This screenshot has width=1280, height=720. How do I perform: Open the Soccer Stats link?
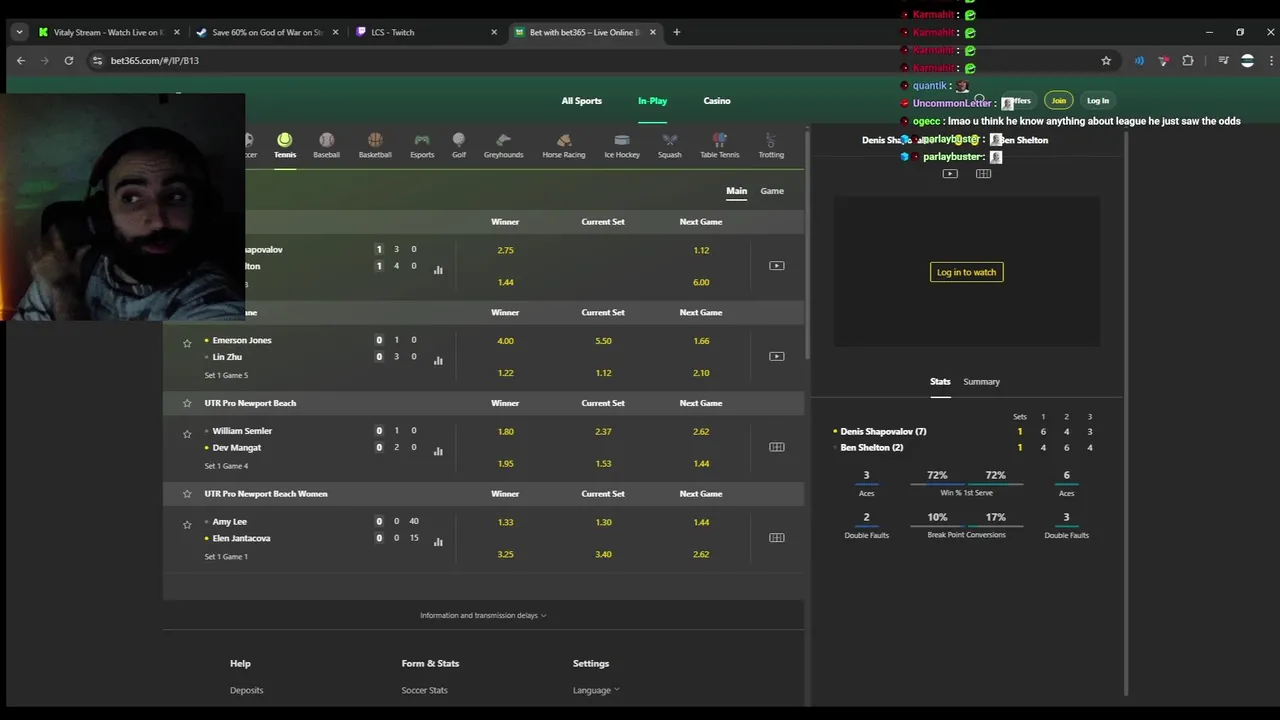pos(424,690)
